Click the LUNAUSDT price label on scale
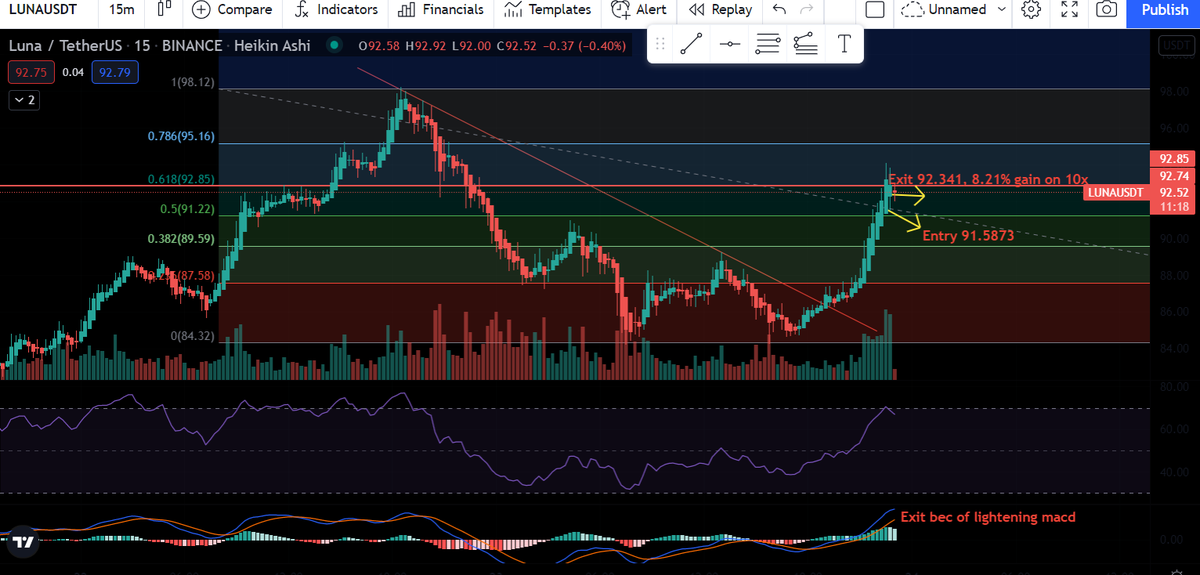The width and height of the screenshot is (1200, 575). pyautogui.click(x=1116, y=192)
